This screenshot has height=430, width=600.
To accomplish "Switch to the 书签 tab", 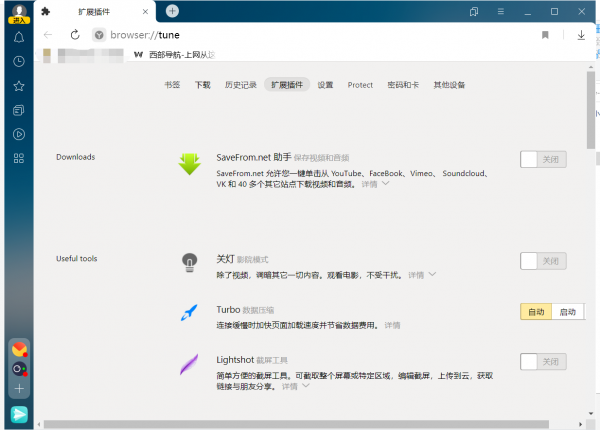I will [x=172, y=85].
